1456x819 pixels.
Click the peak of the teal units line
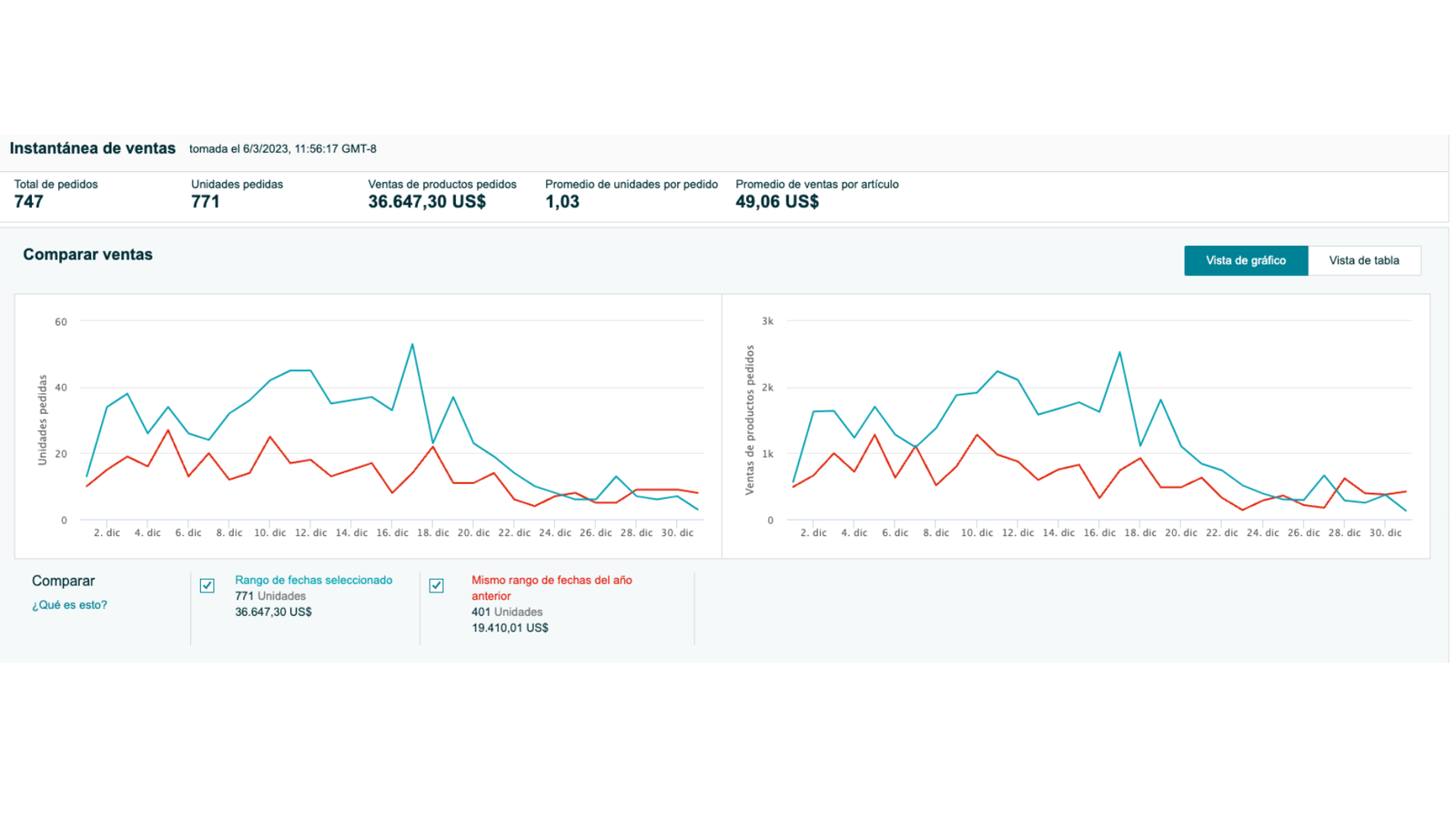point(412,345)
